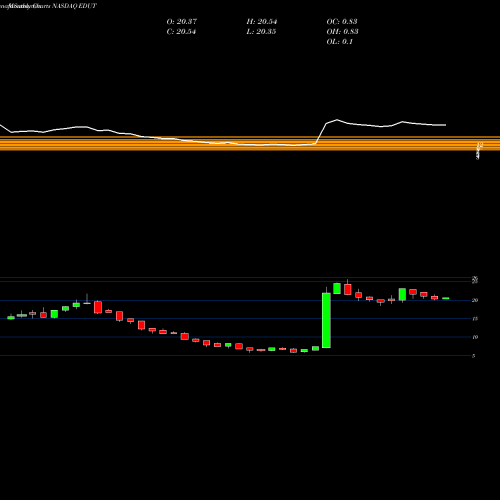Click the 5 price axis label
Image resolution: width=500 pixels, height=500 pixels.
473,356
